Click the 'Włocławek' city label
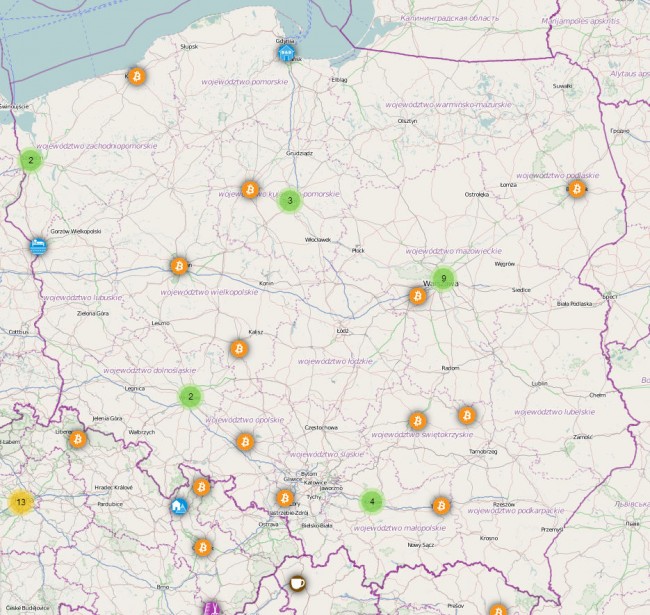 pyautogui.click(x=318, y=240)
